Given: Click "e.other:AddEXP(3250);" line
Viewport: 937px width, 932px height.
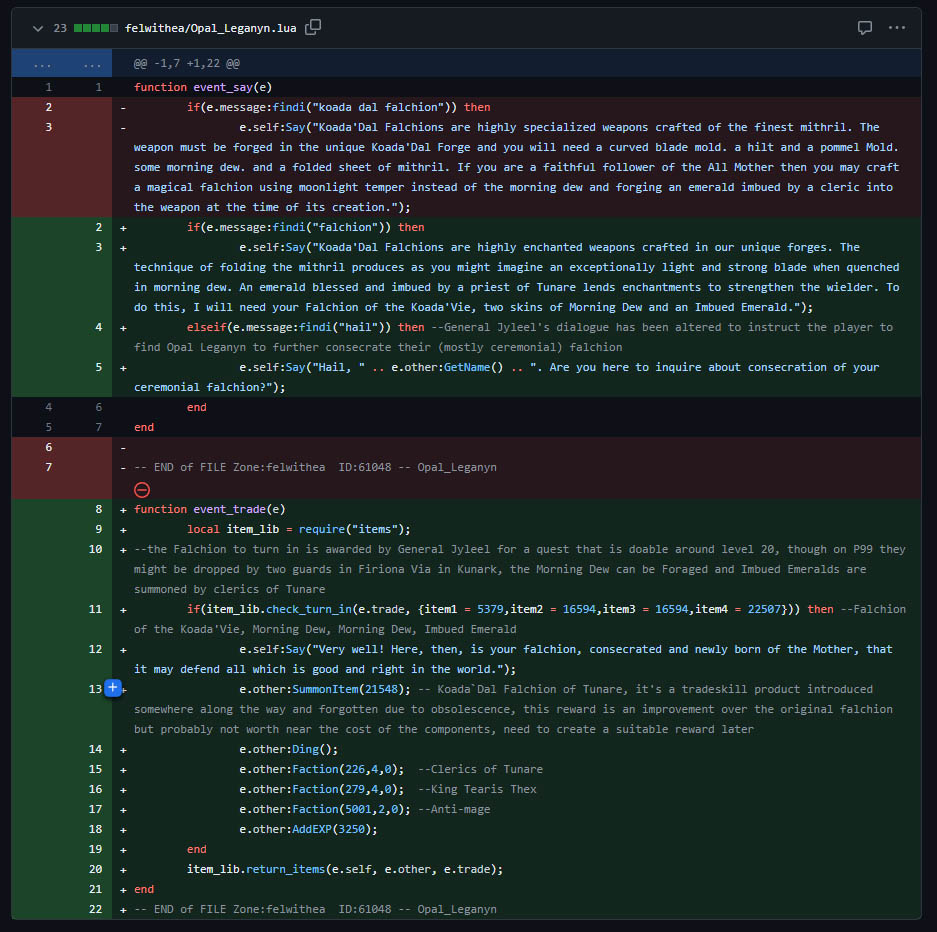Looking at the screenshot, I should (x=308, y=829).
